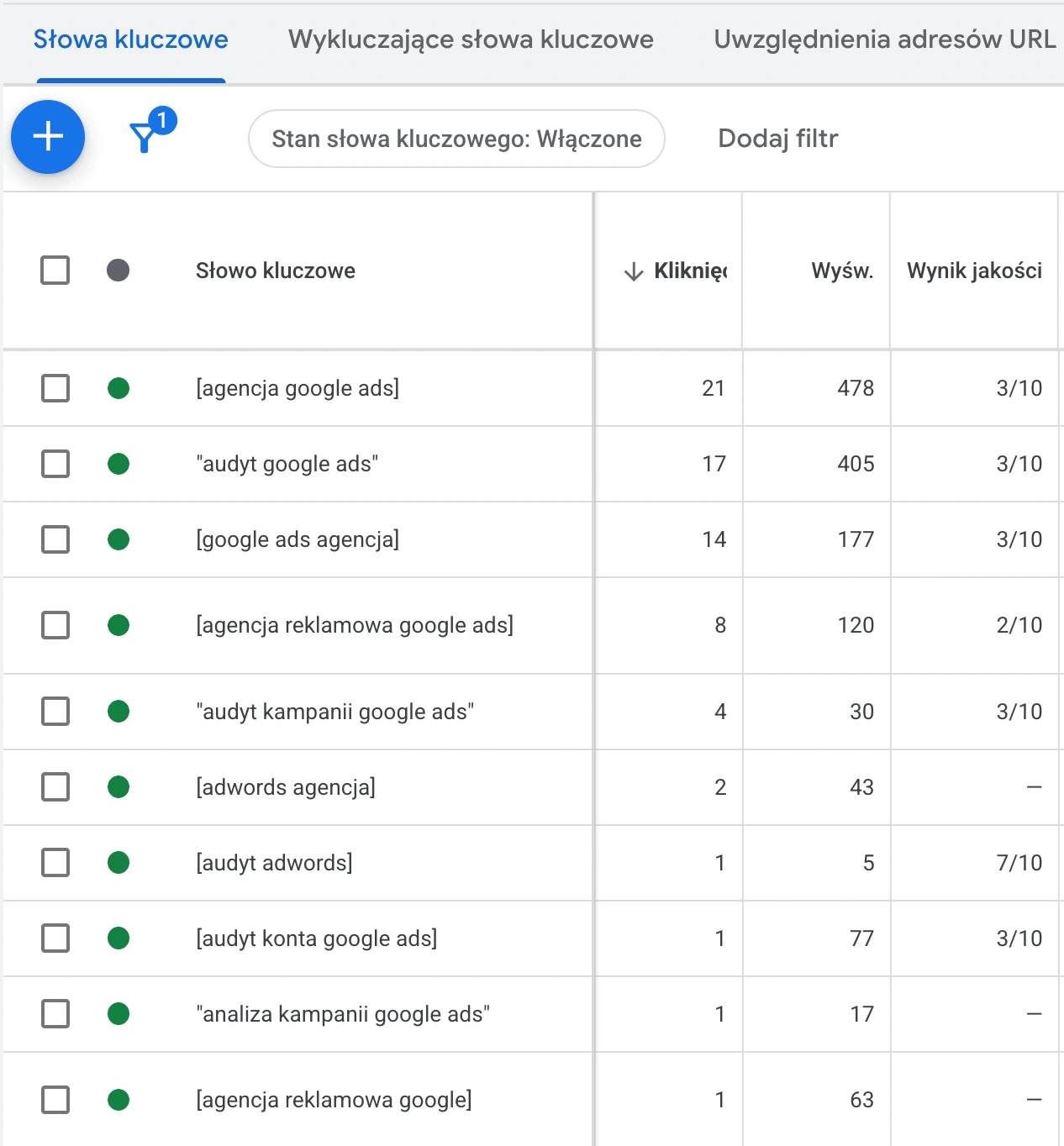Image resolution: width=1064 pixels, height=1146 pixels.
Task: Click green status dot for [google ads agencja]
Action: pos(119,539)
